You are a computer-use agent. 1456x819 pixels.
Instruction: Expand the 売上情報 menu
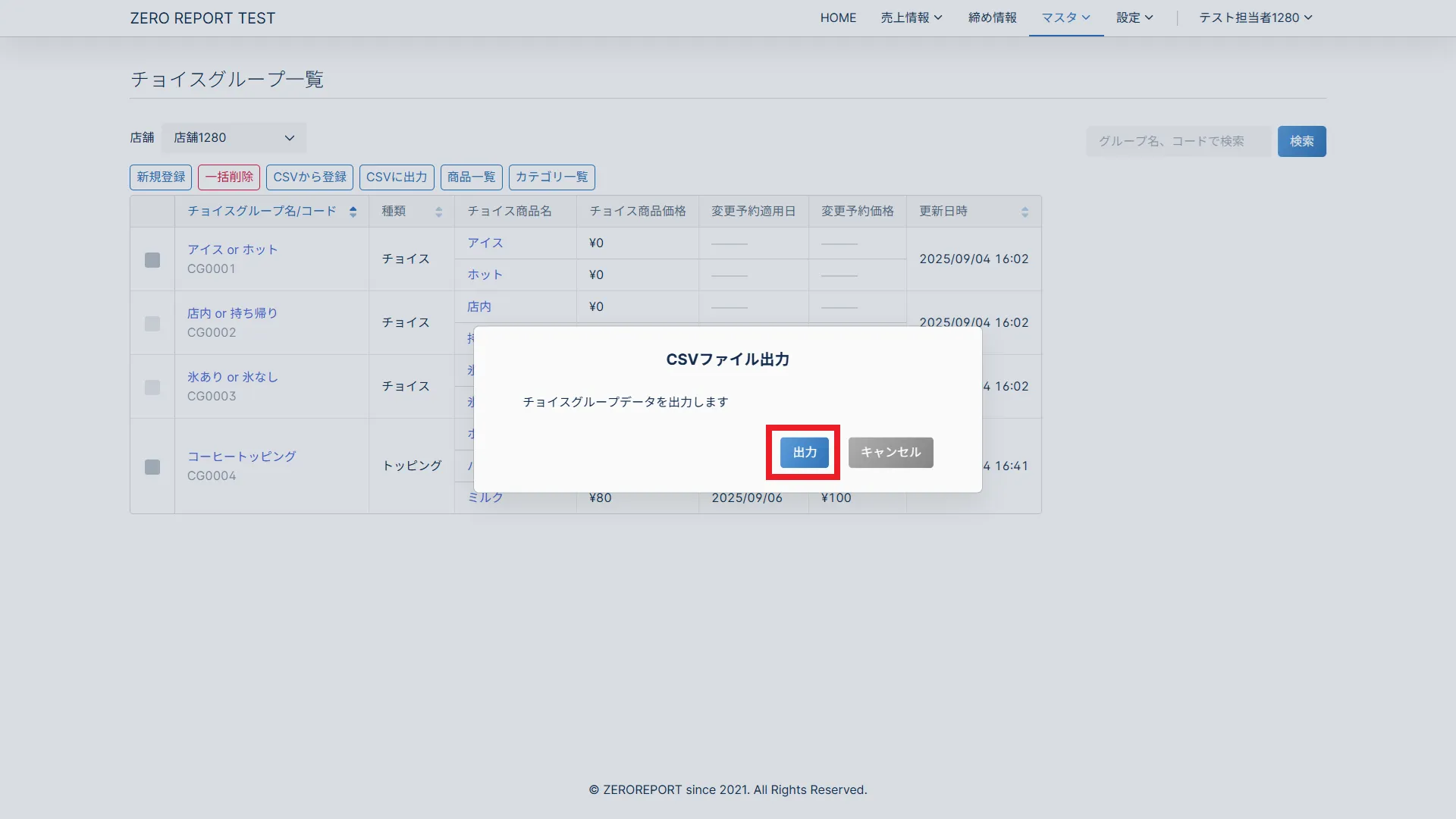coord(911,17)
